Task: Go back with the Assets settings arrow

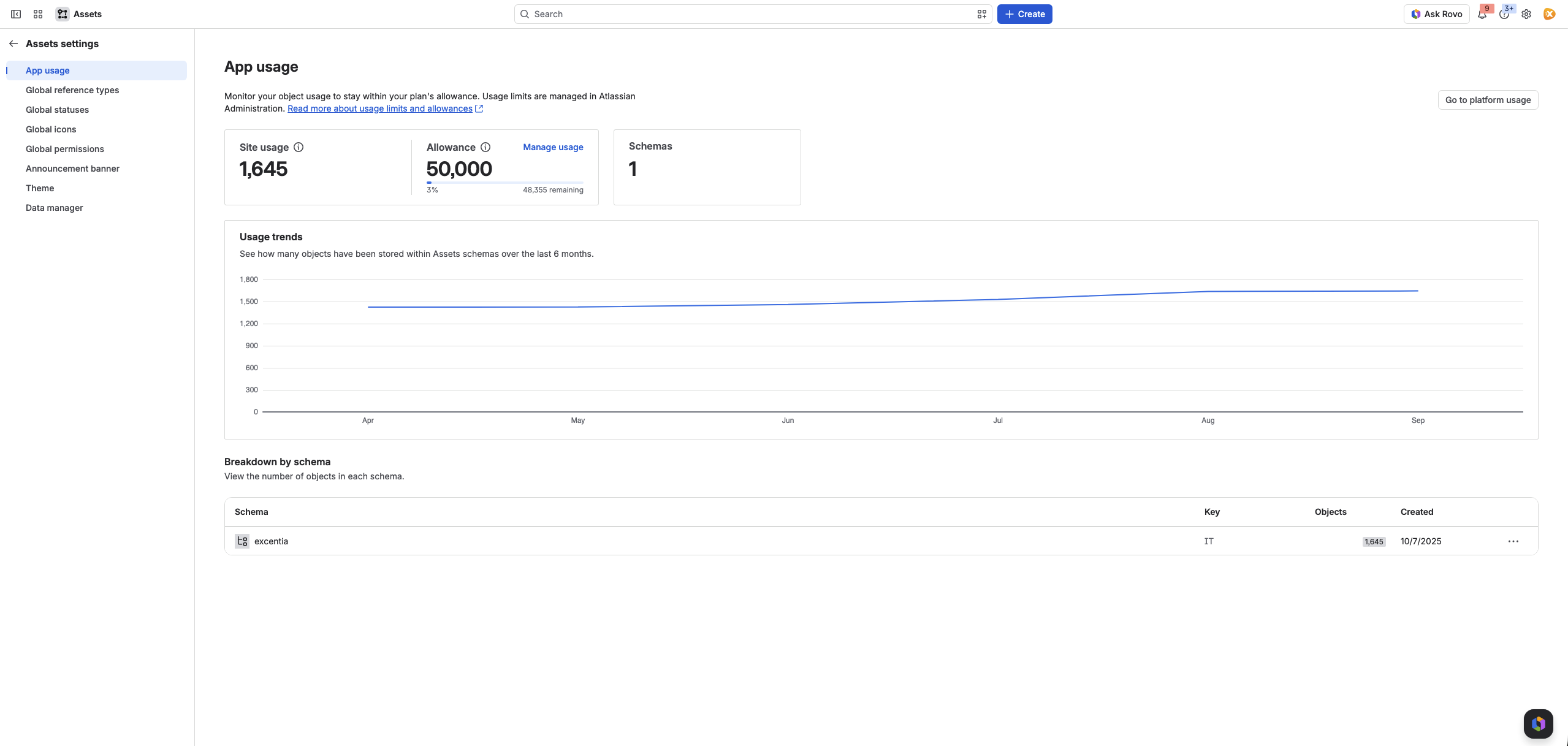Action: (13, 44)
